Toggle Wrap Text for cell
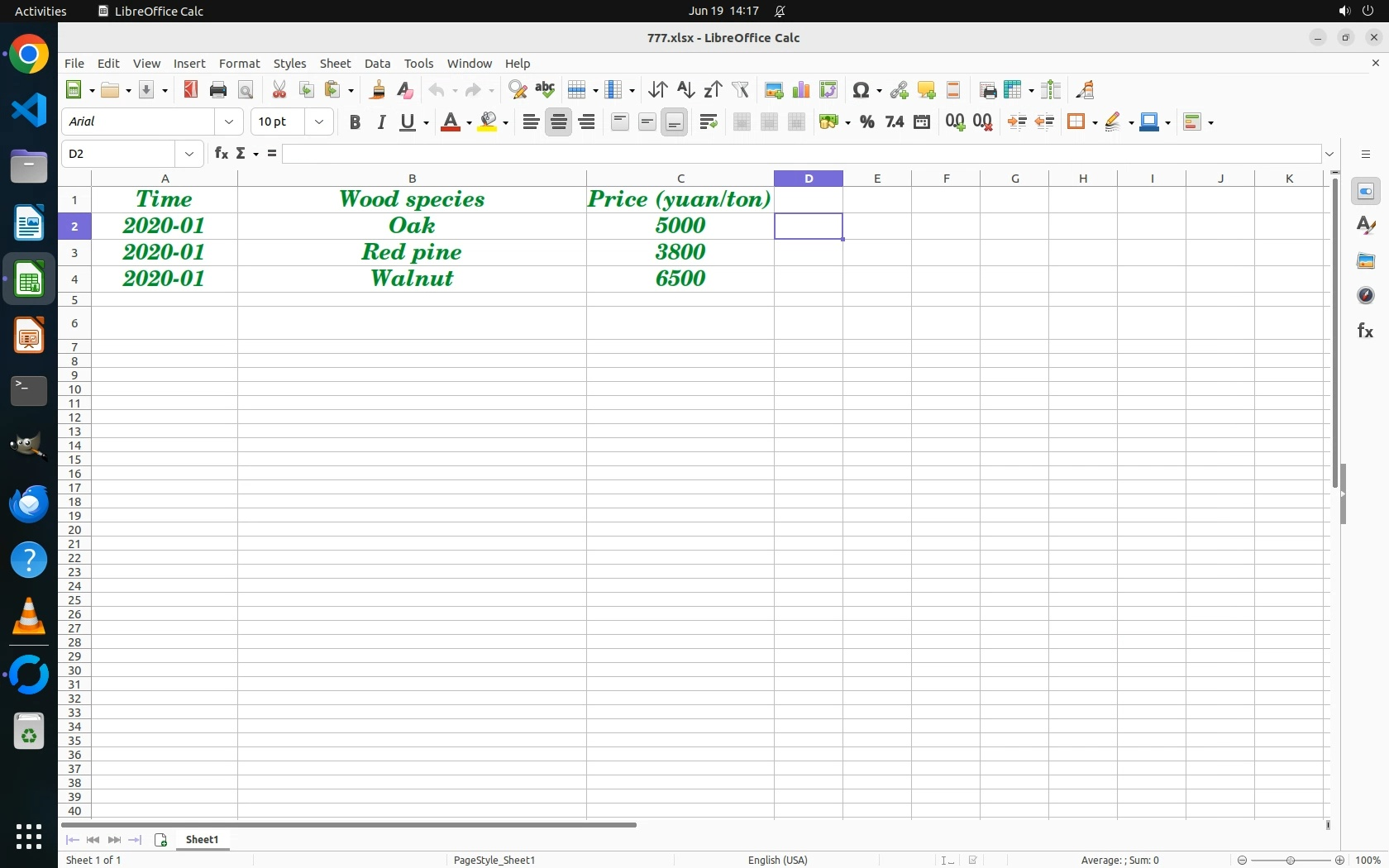 709,122
